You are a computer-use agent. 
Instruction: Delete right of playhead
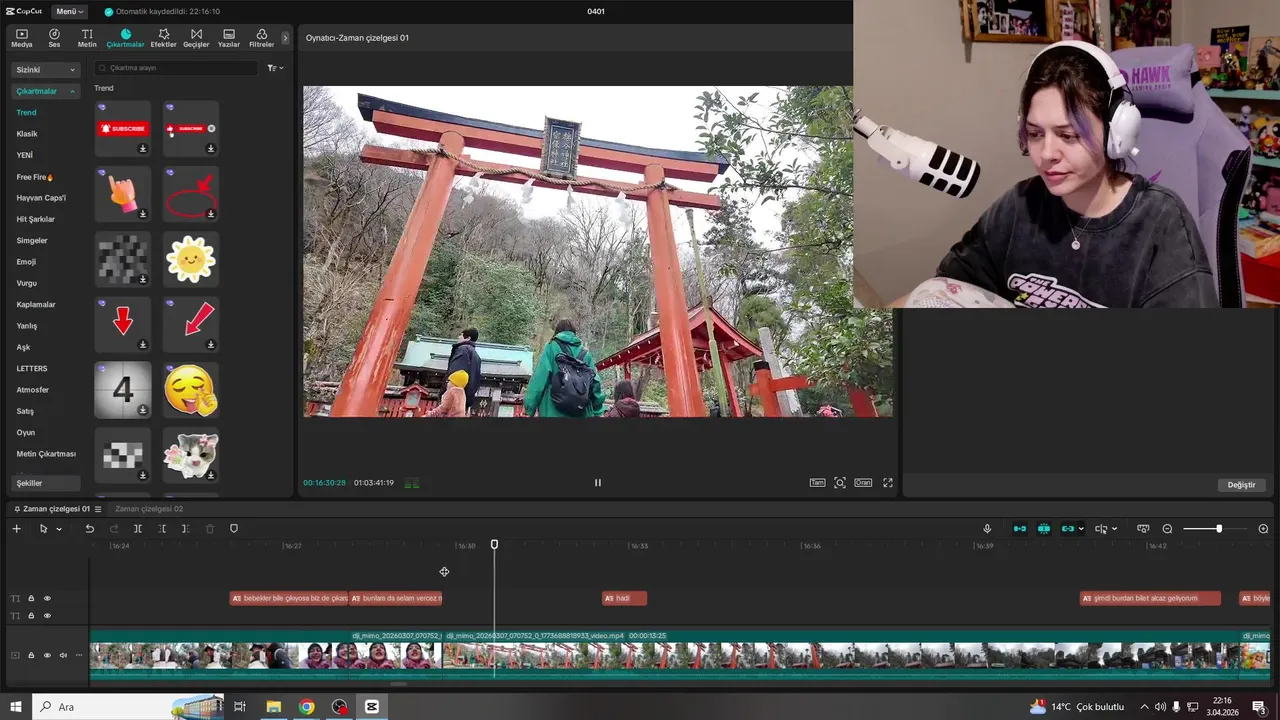pos(186,529)
